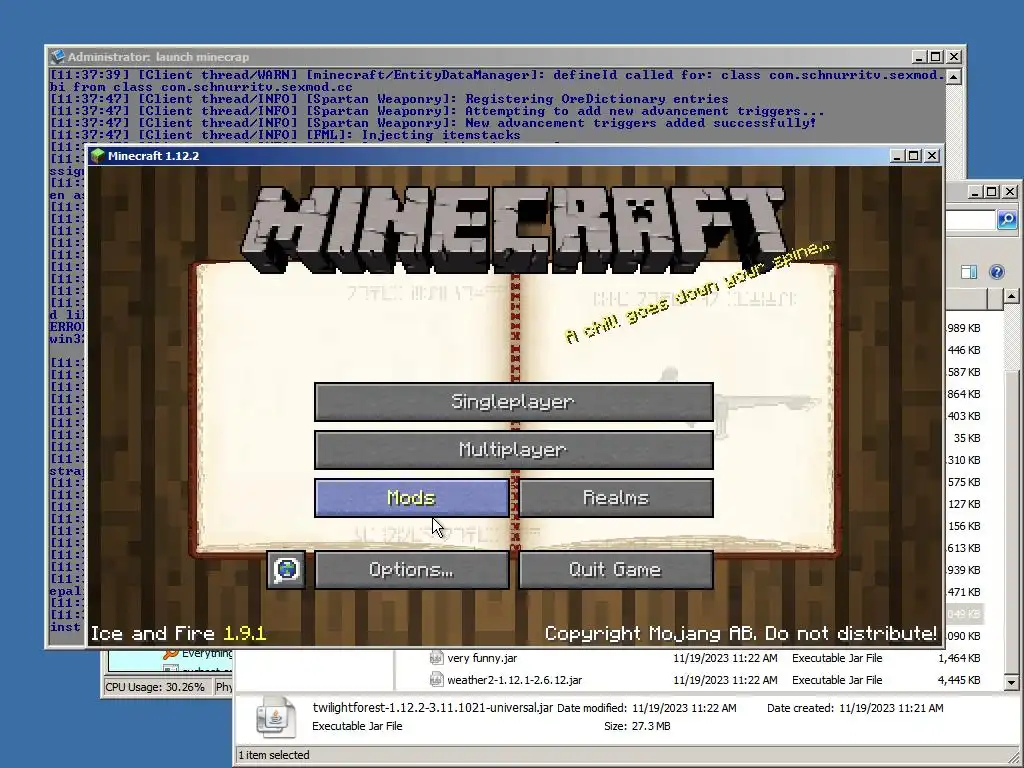Minimize the launch minecrap console window

pos(918,57)
